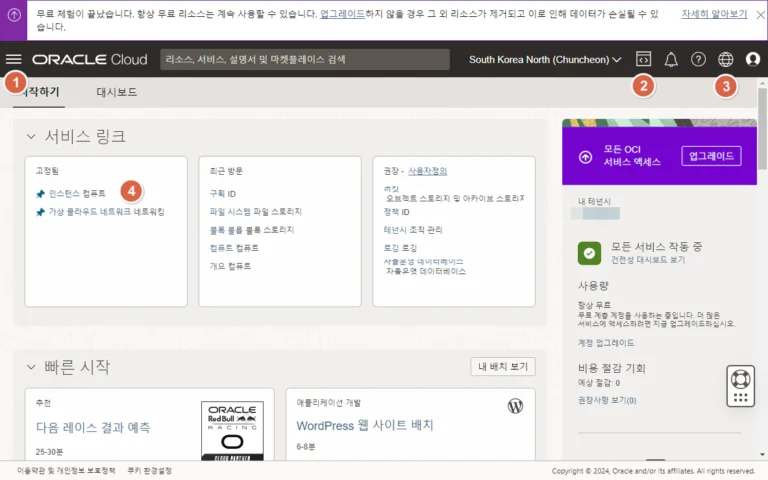Open the help question mark menu
The image size is (768, 480).
[x=698, y=59]
